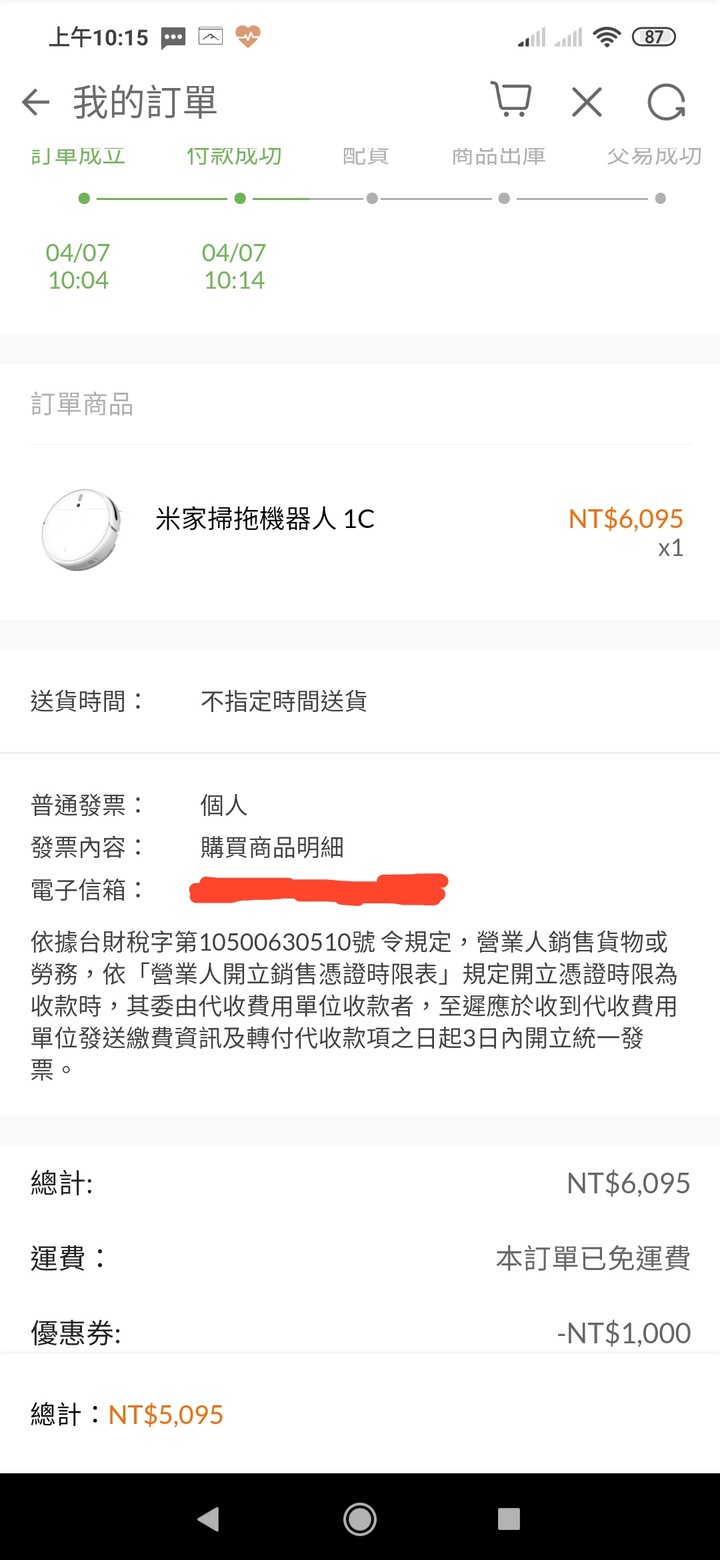Tap the second green progress dot
Screen dimensions: 720x1560
click(240, 198)
